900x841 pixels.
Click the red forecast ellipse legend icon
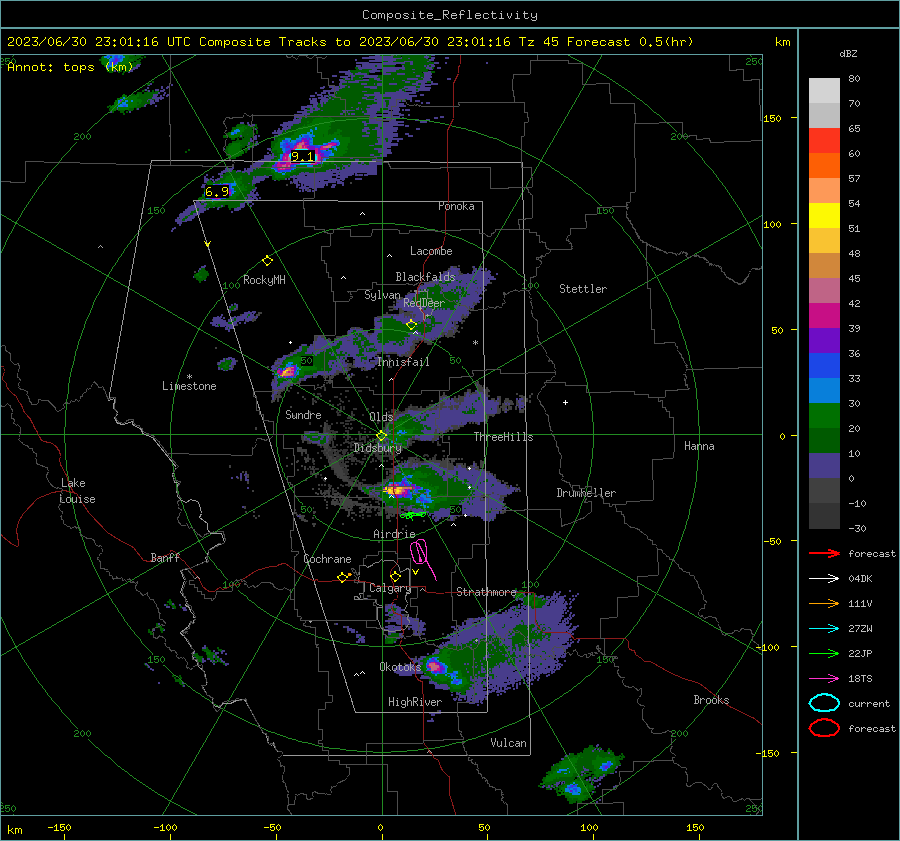pyautogui.click(x=824, y=728)
